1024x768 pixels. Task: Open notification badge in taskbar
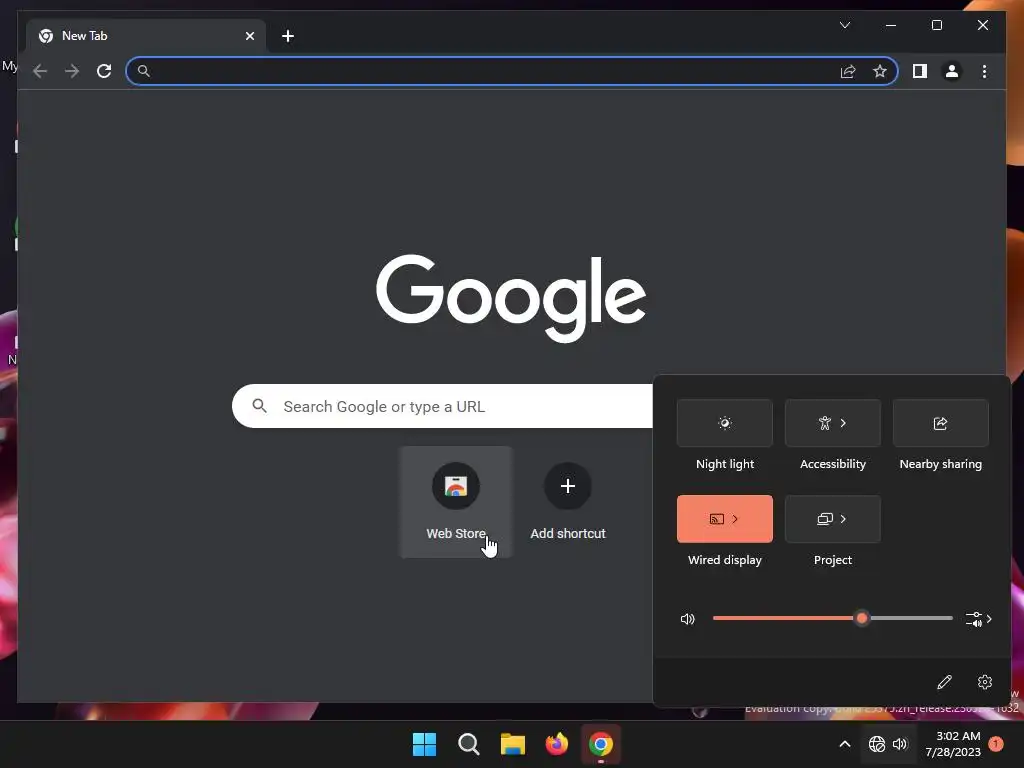pos(996,744)
